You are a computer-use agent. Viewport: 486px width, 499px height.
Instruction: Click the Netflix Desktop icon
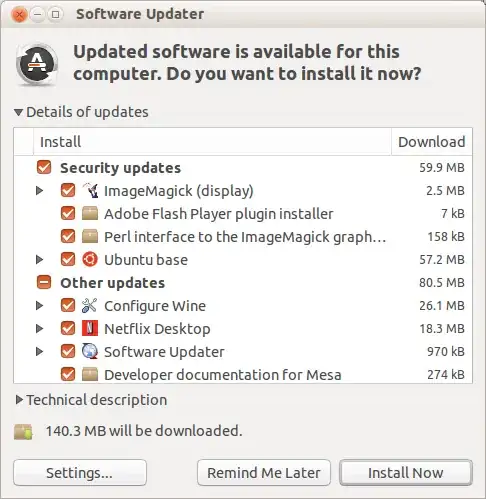[90, 328]
